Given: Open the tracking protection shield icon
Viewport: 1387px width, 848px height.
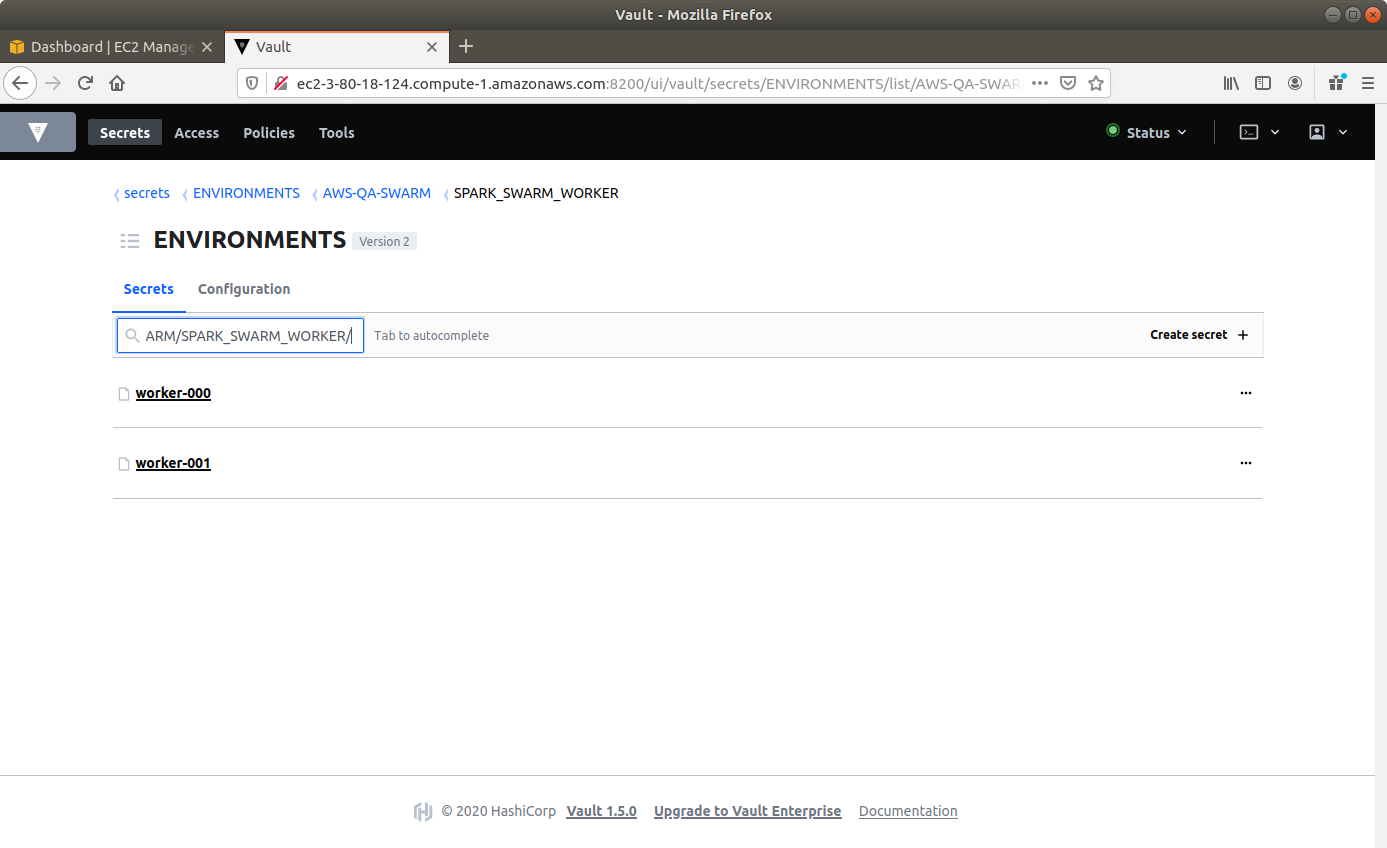Looking at the screenshot, I should (x=252, y=84).
